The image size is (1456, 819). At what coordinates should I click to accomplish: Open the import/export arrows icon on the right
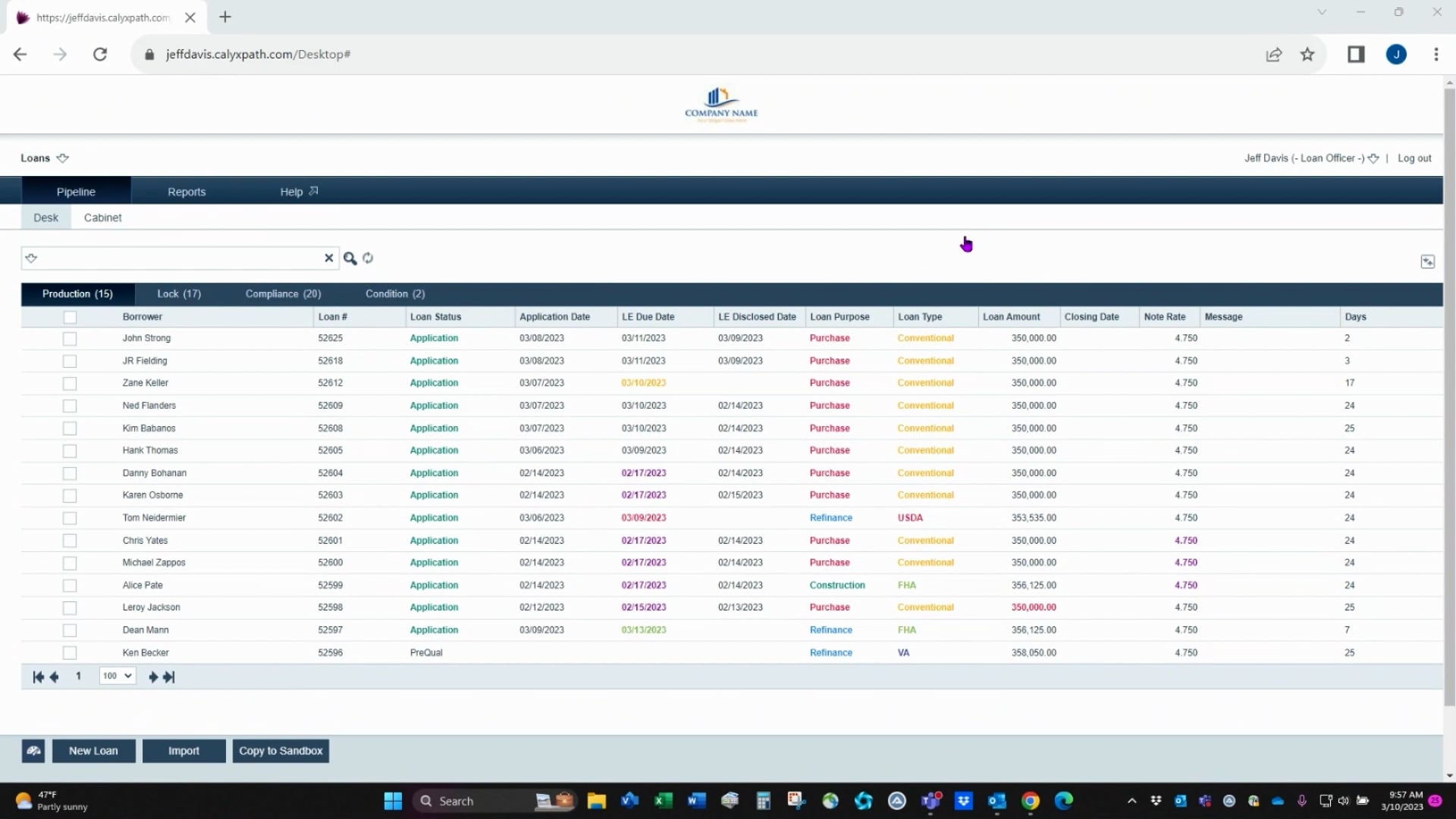1429,261
